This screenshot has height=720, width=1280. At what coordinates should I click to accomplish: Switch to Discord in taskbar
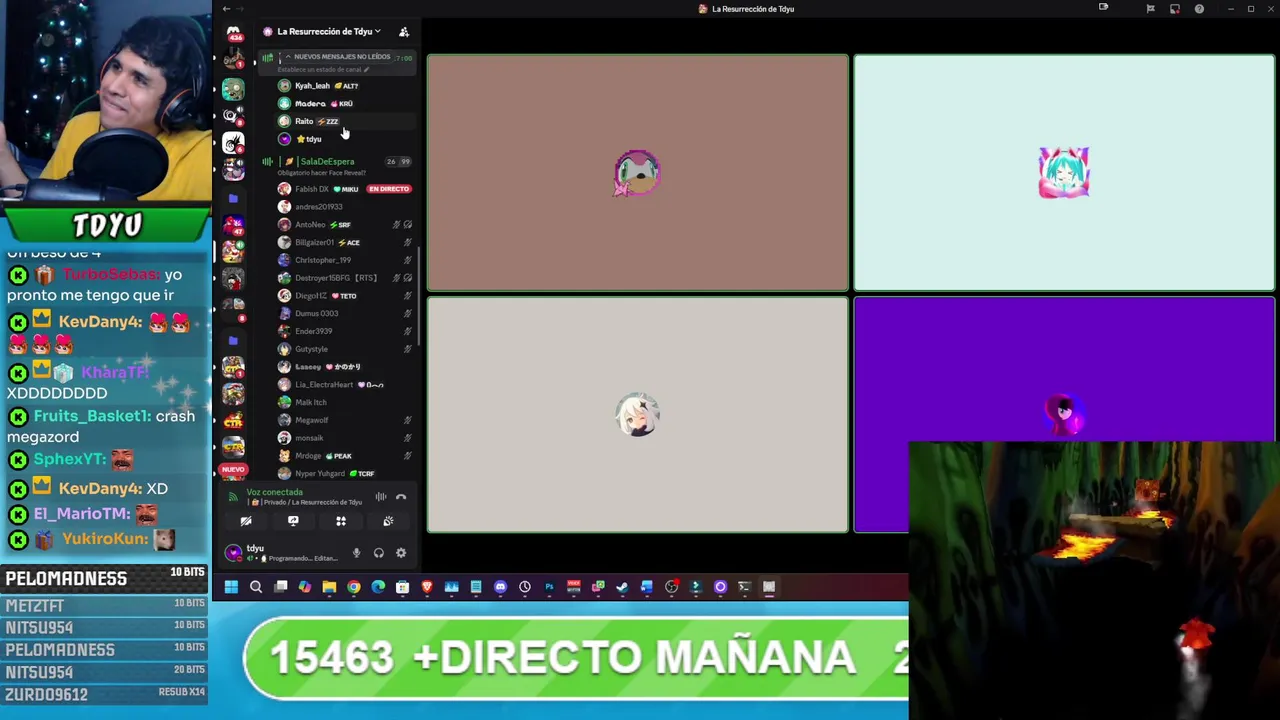[500, 587]
